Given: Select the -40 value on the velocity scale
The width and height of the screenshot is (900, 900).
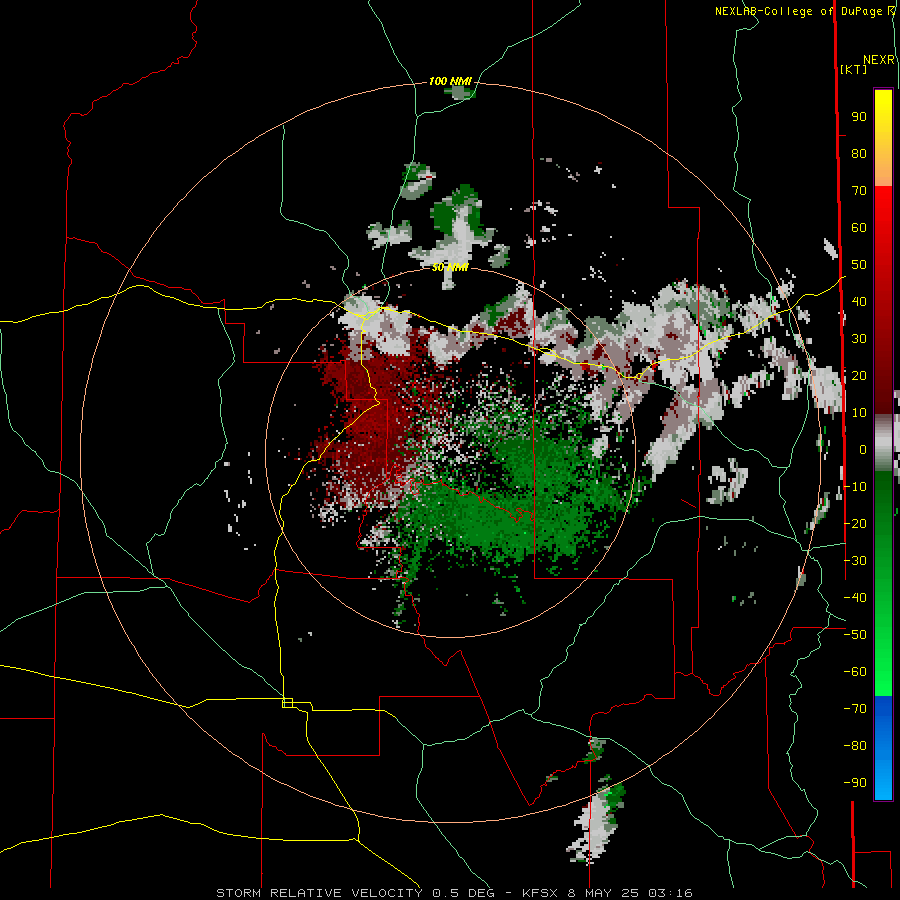Looking at the screenshot, I should [855, 598].
